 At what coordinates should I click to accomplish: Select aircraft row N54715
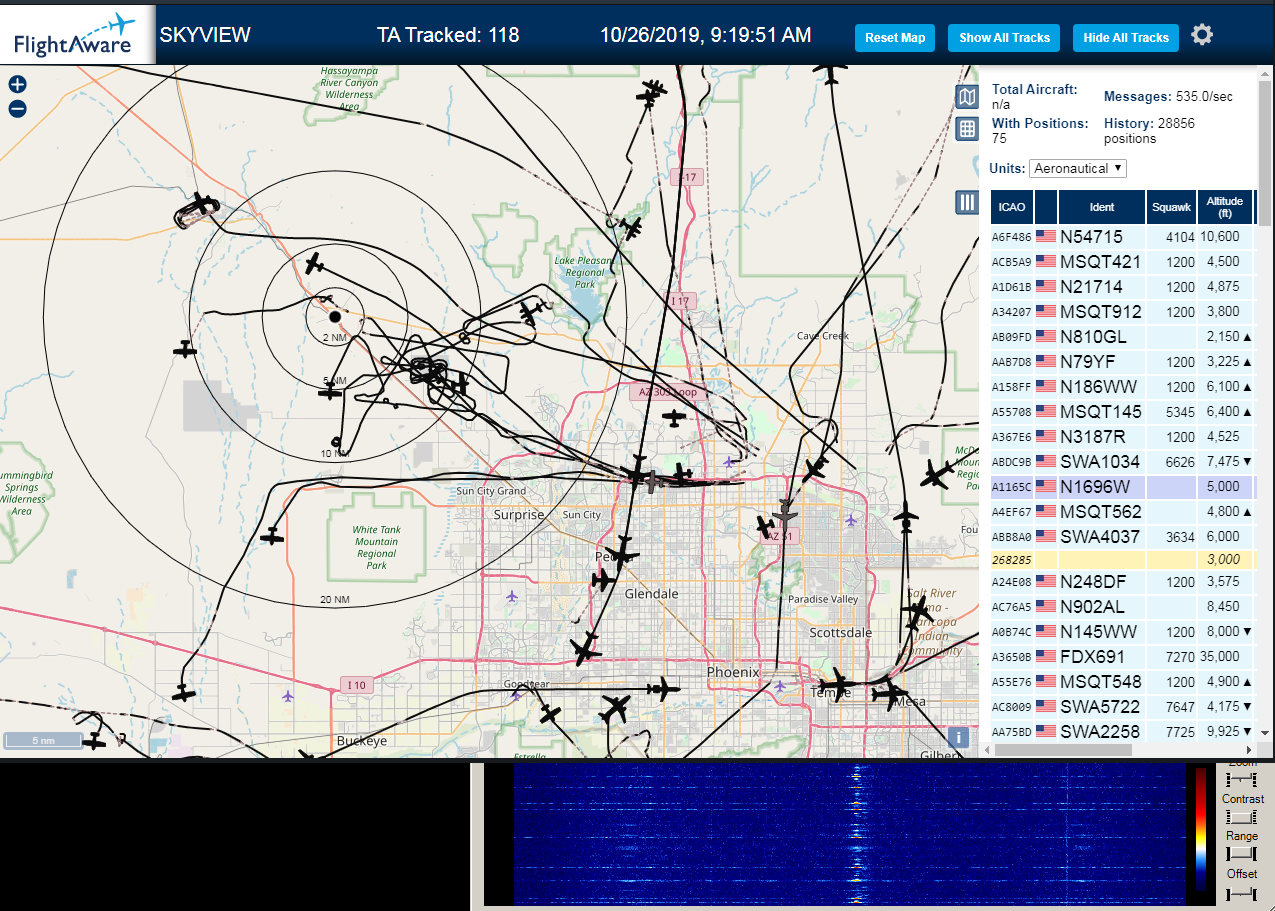click(1123, 237)
